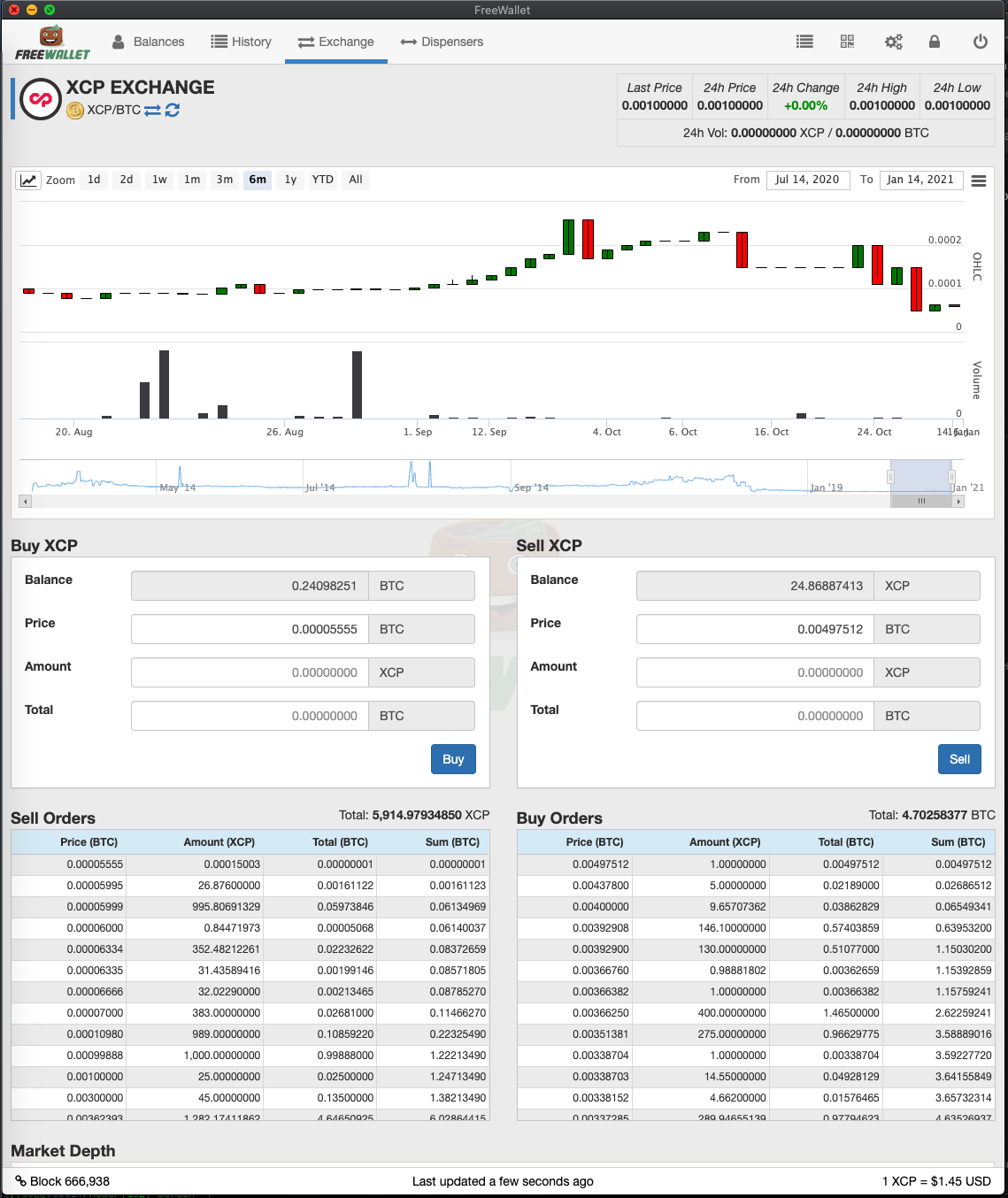1008x1198 pixels.
Task: Open the settings gears icon
Action: coord(894,42)
